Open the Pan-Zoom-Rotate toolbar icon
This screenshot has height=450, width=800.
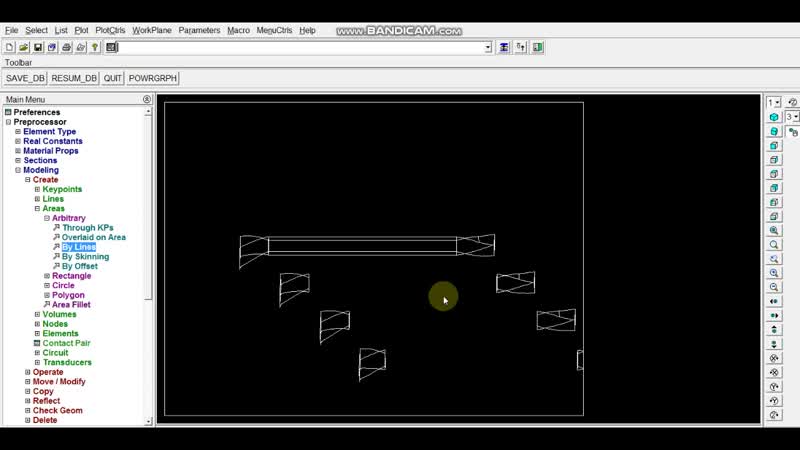pyautogui.click(x=52, y=47)
